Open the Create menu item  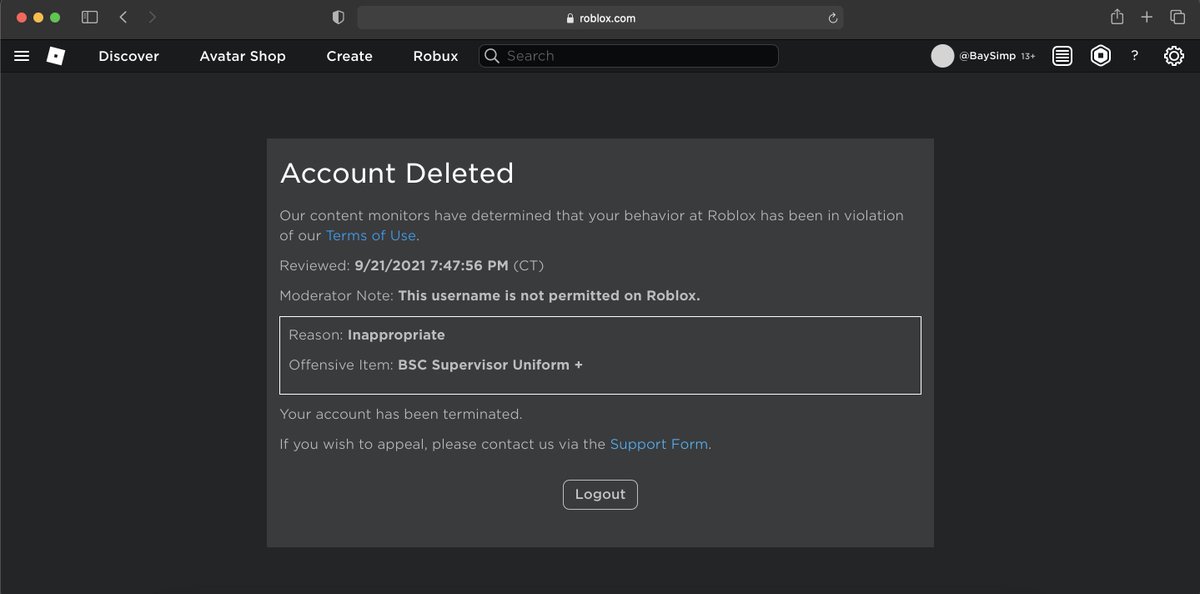tap(350, 56)
